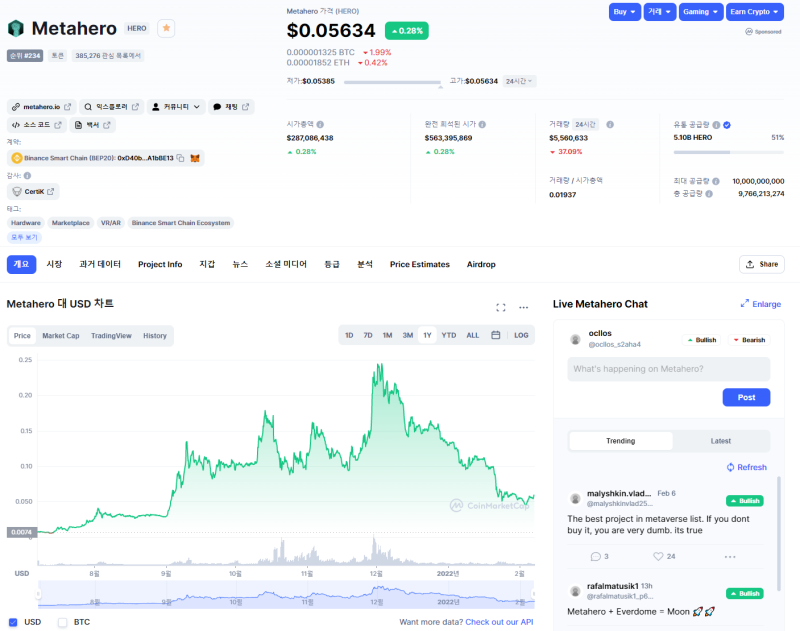Switch chat feed to Trending
Viewport: 800px width, 631px height.
point(620,441)
